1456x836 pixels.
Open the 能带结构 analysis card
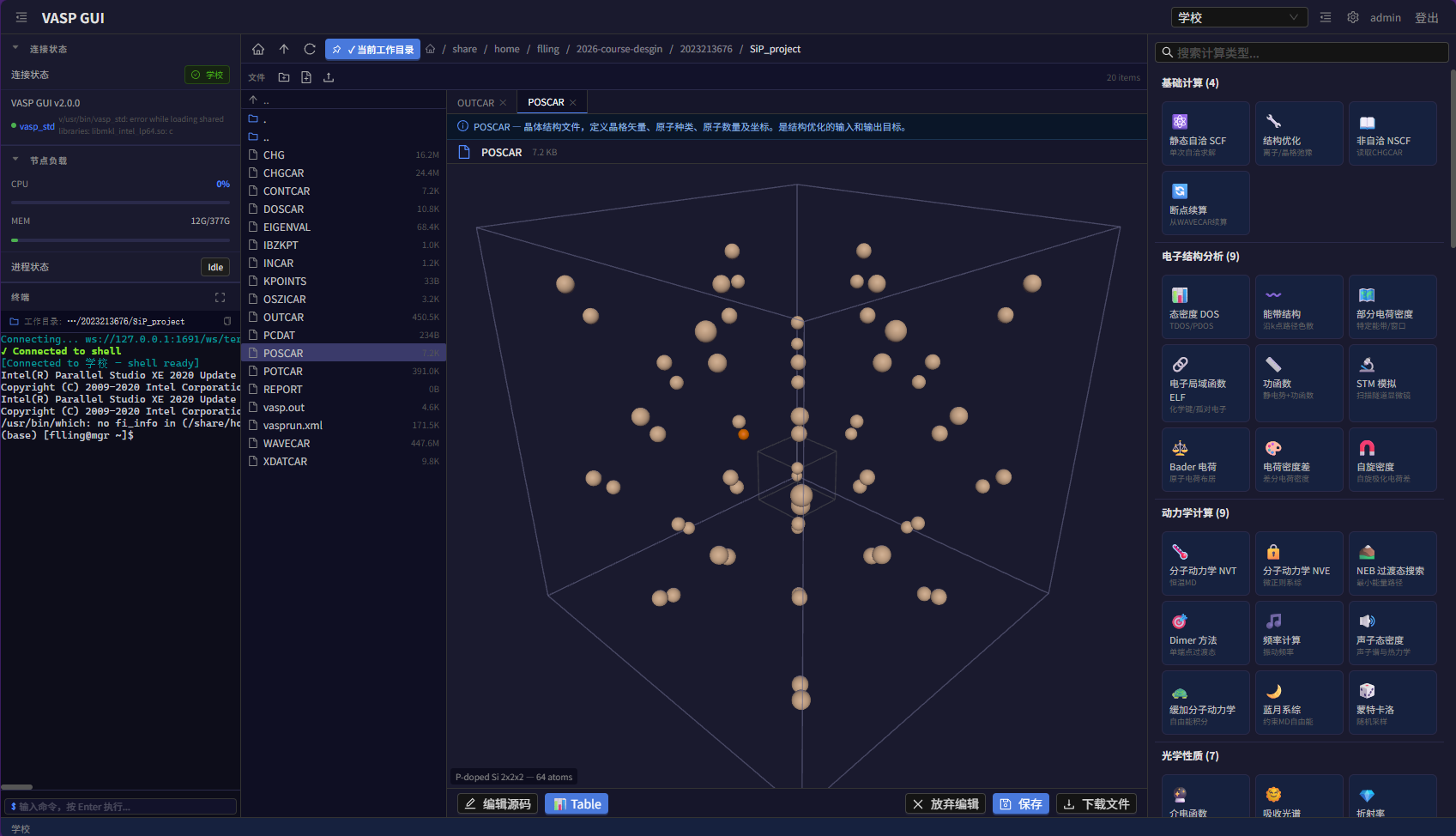click(1299, 306)
